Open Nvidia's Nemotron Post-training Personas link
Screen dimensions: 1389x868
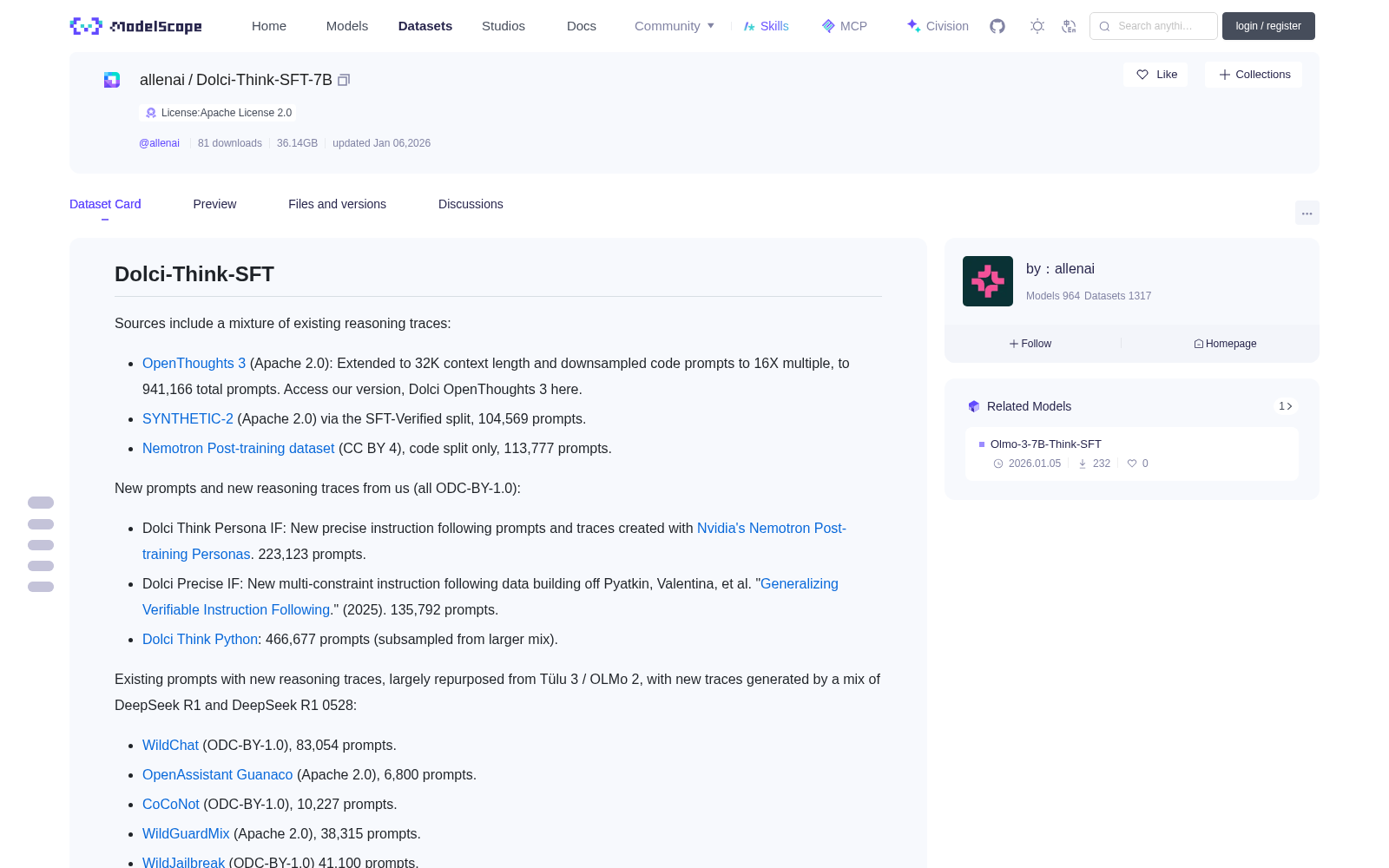[x=771, y=528]
